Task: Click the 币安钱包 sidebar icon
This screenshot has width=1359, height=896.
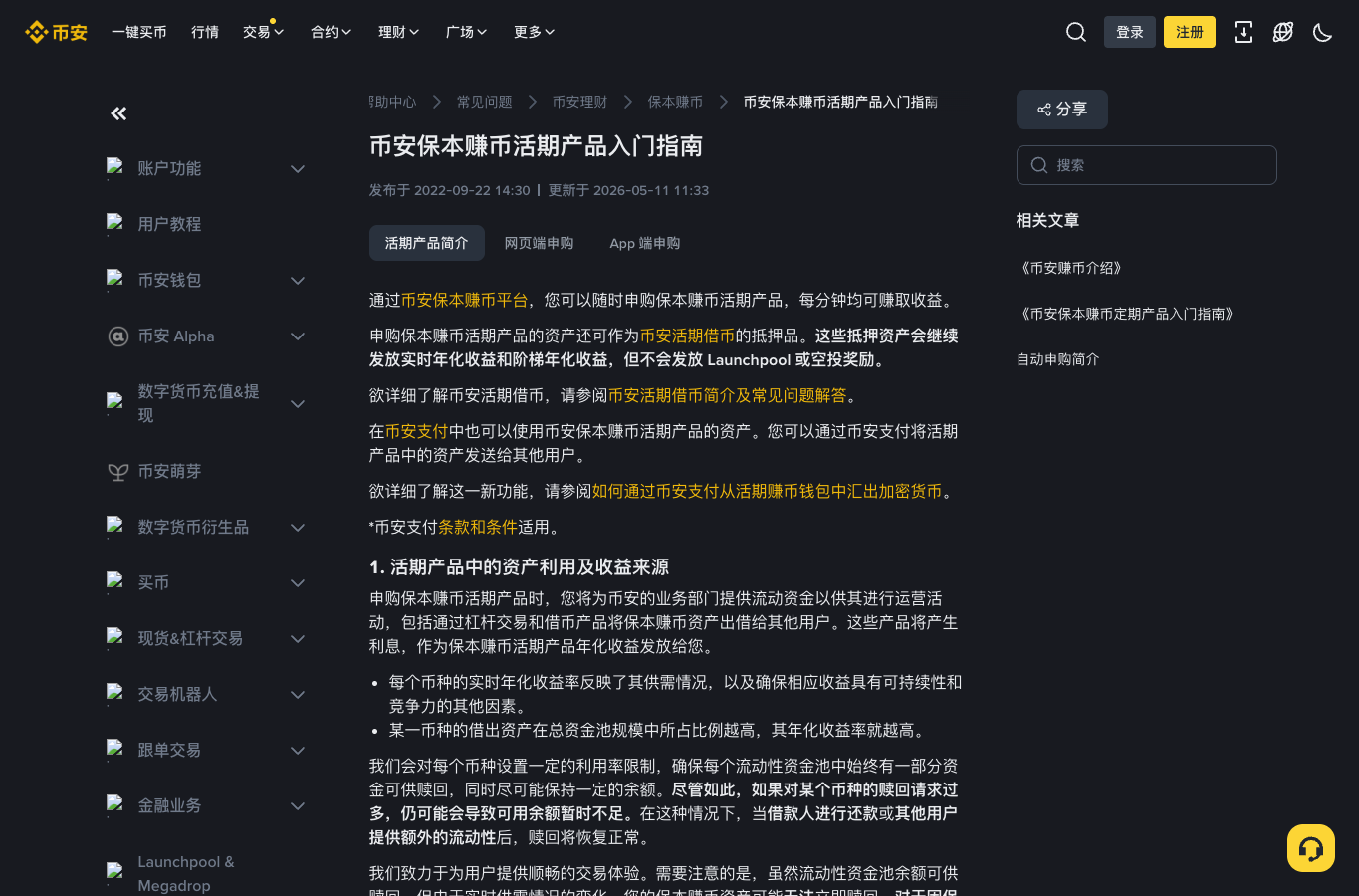Action: click(116, 280)
